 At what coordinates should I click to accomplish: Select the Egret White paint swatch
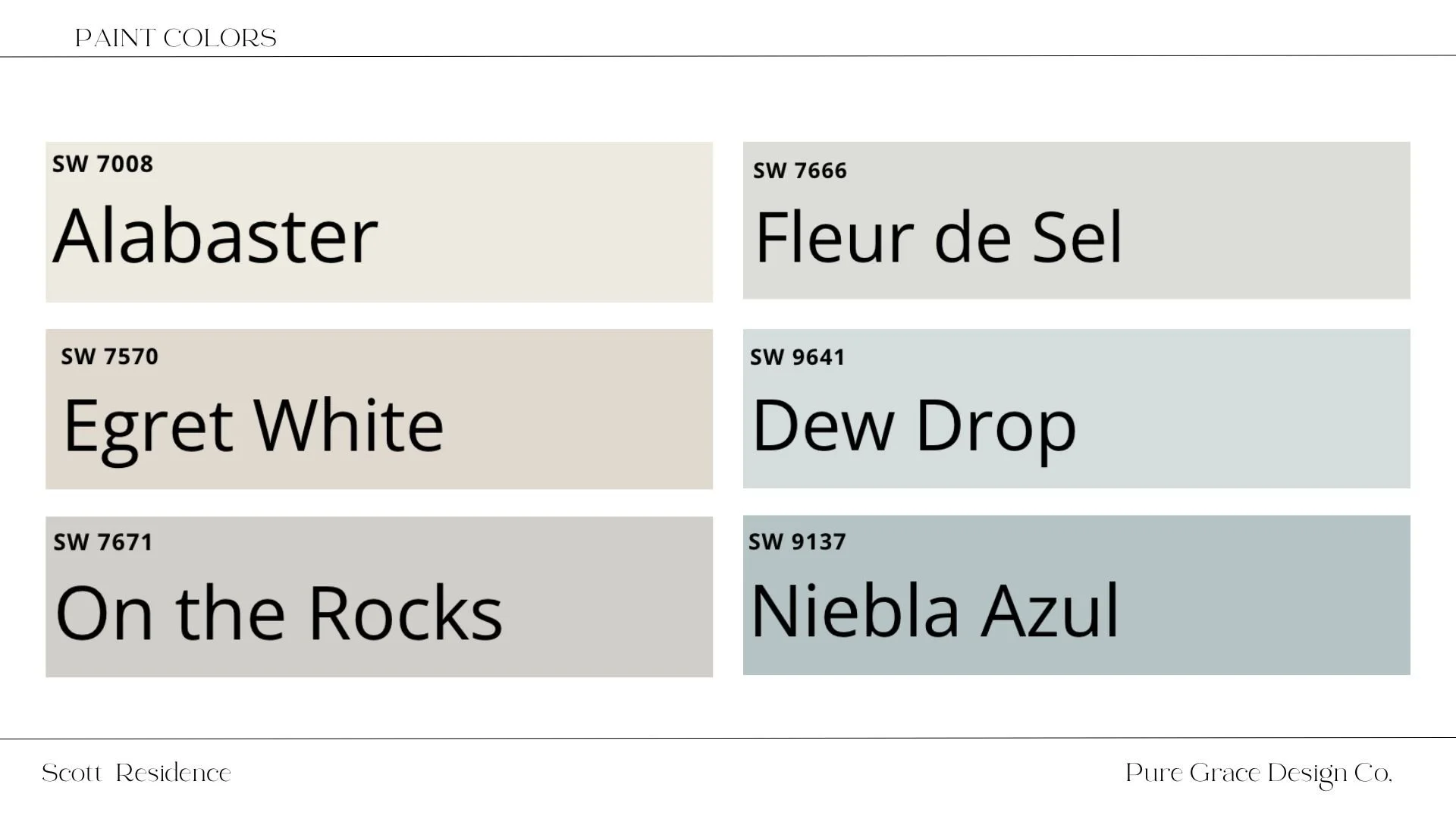point(379,409)
